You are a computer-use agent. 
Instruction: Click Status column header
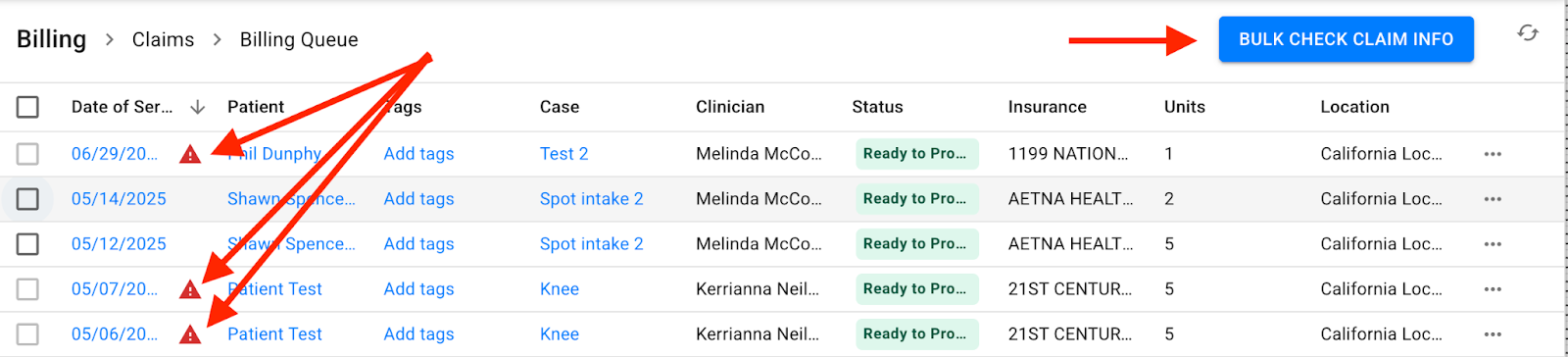click(877, 107)
